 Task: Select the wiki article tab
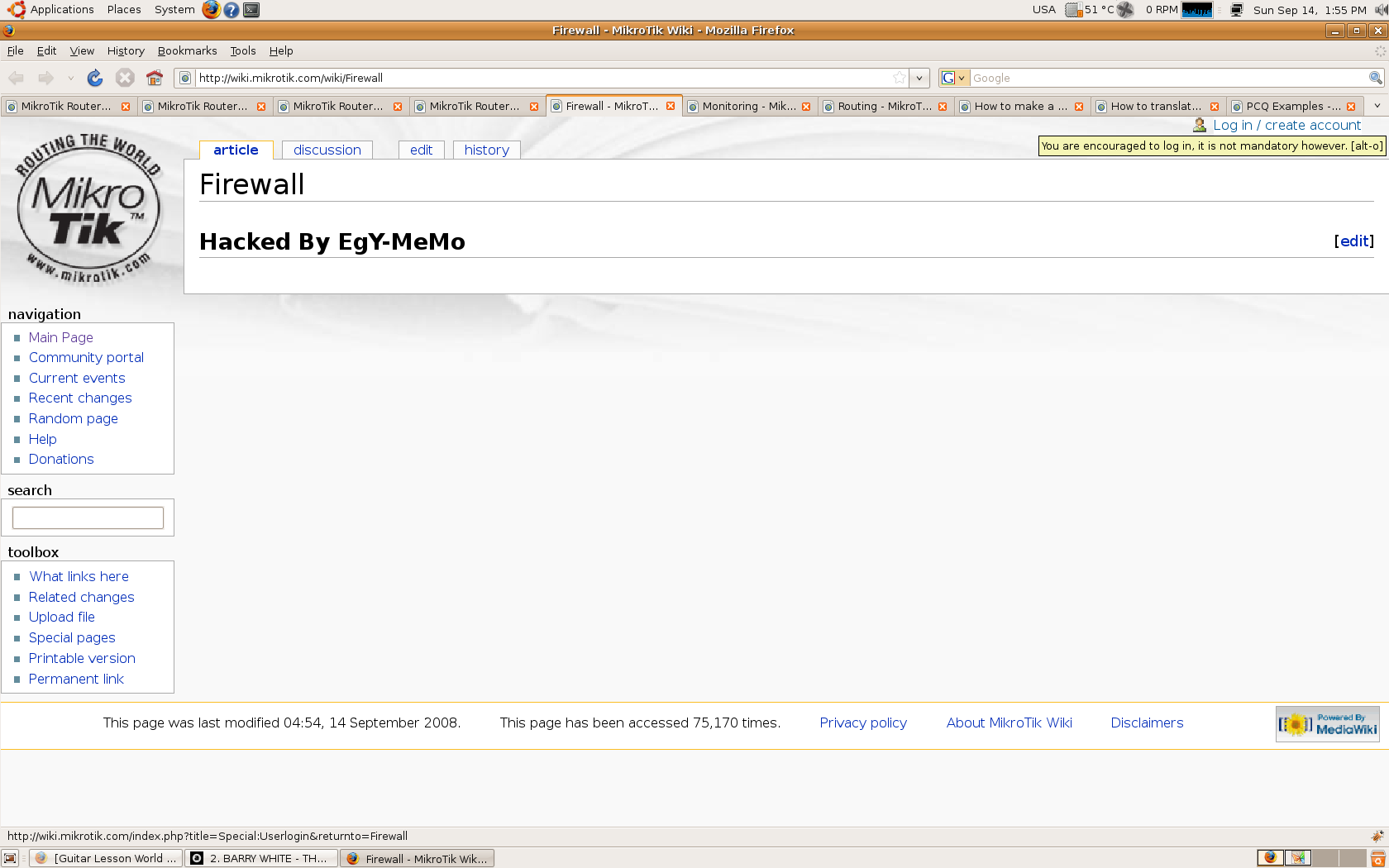coord(236,150)
